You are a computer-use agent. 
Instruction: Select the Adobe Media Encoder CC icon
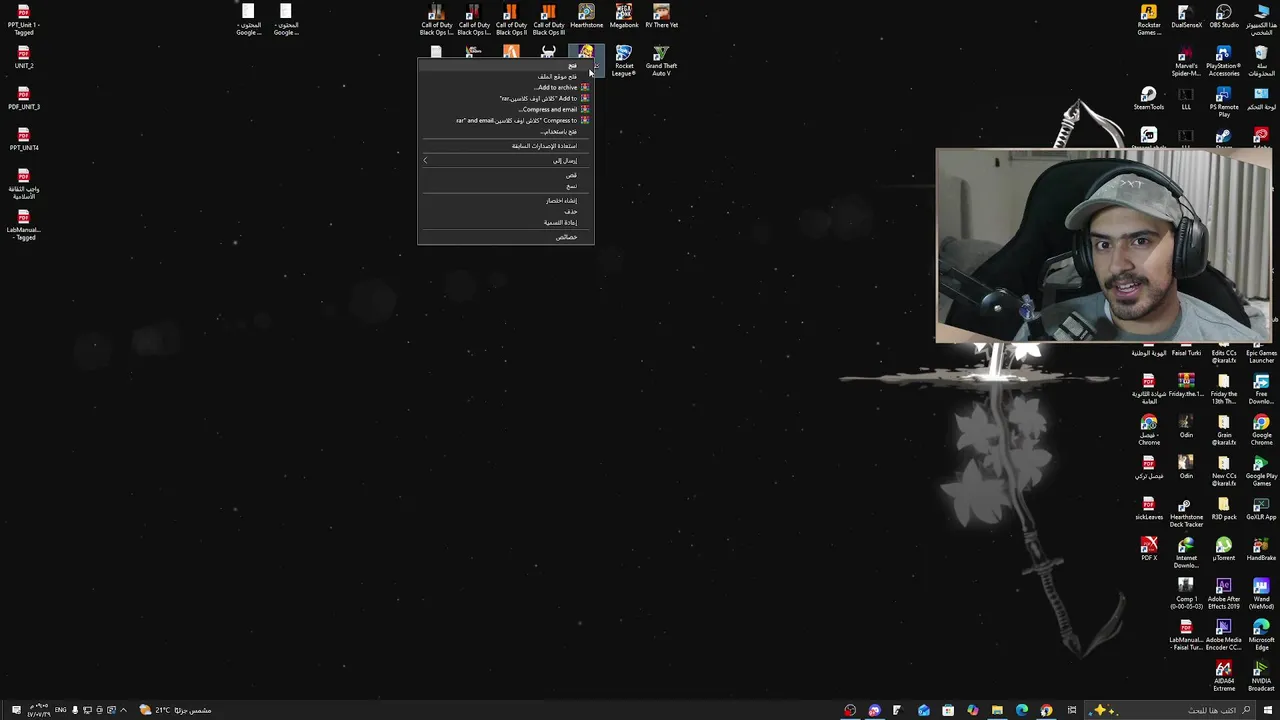coord(1224,635)
